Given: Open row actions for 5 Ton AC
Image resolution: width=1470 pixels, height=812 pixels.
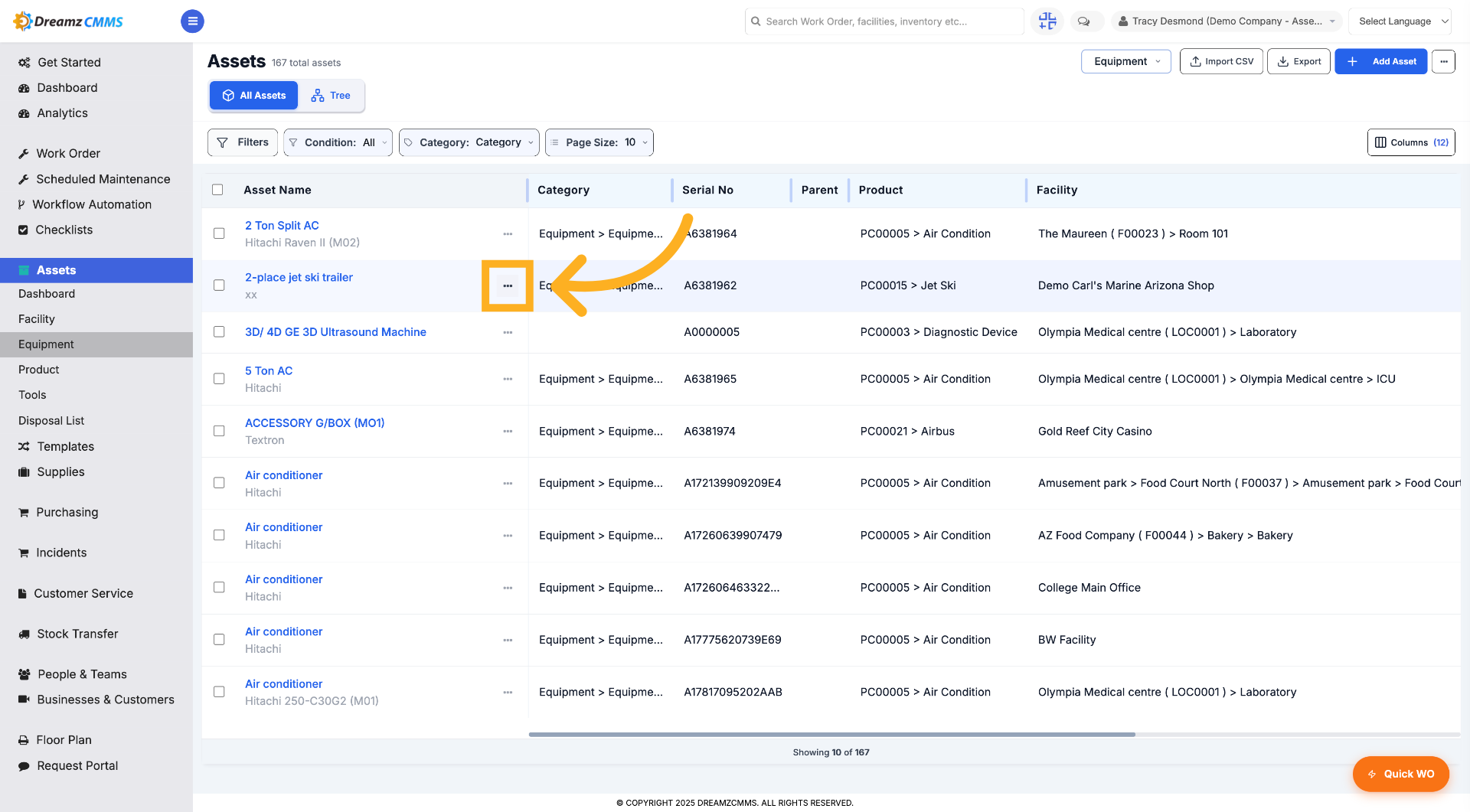Looking at the screenshot, I should tap(508, 379).
